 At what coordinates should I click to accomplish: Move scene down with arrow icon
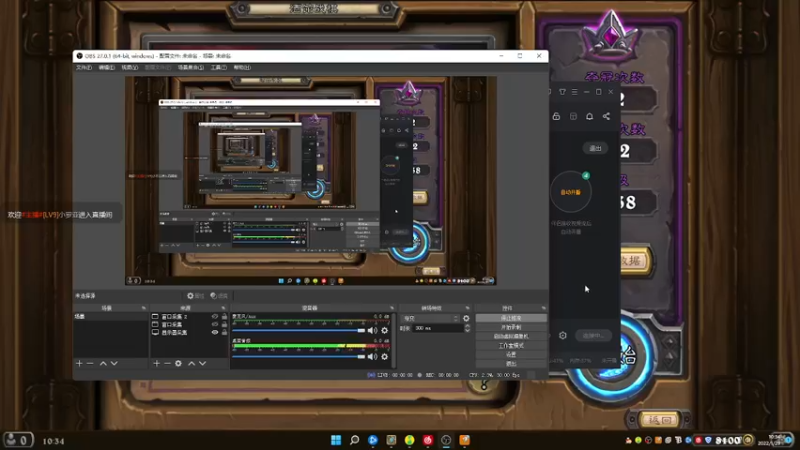tap(114, 363)
